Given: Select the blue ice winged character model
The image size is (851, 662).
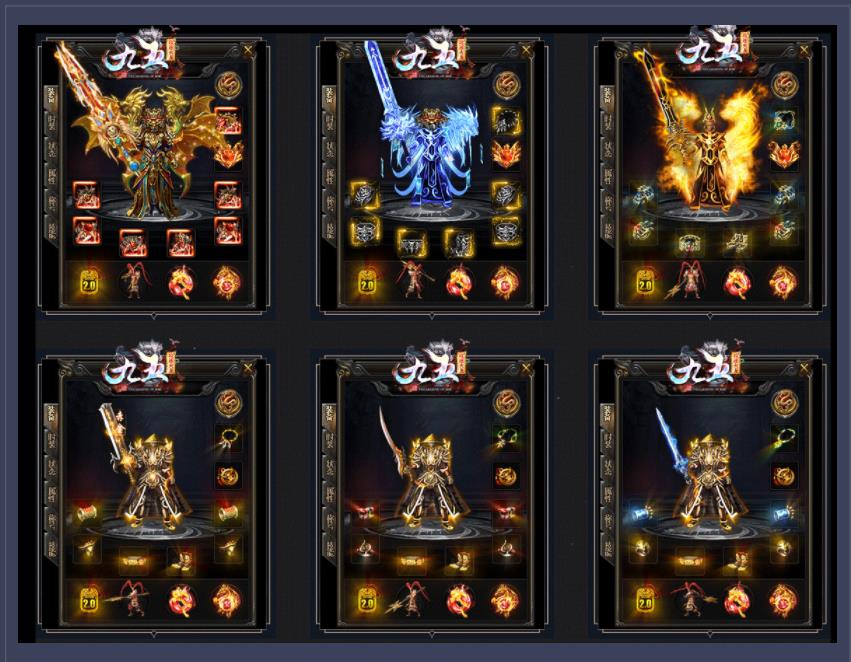Looking at the screenshot, I should coord(429,157).
